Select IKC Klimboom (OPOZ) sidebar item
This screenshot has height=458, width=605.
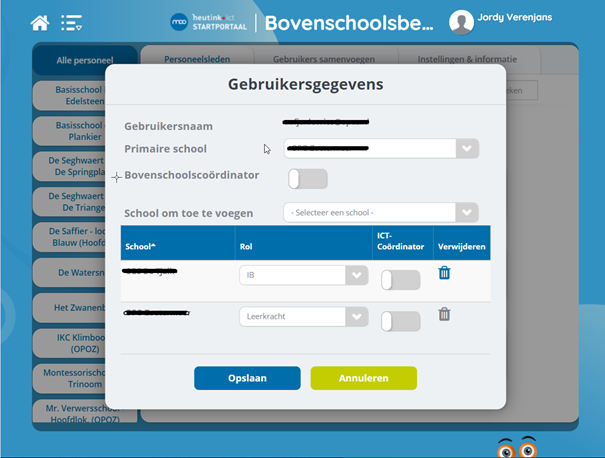tap(69, 343)
